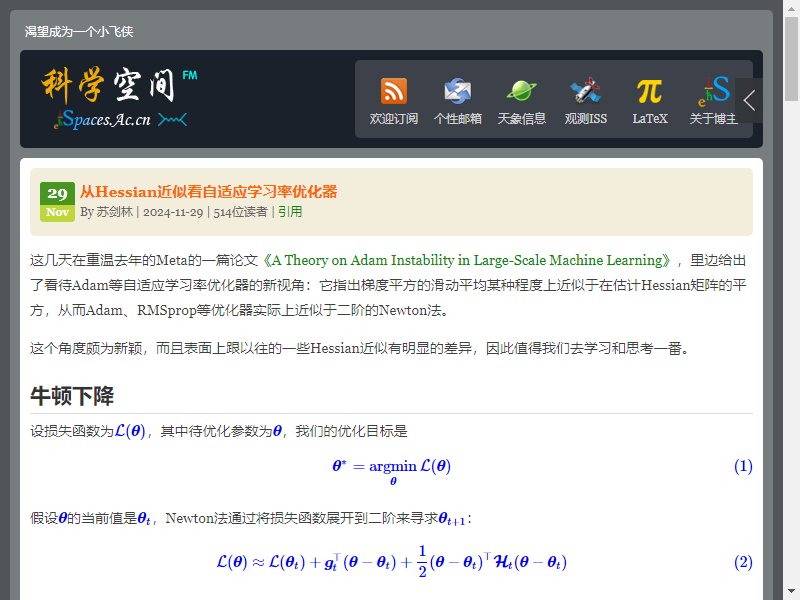
Task: Click the orange RSS subscribe icon
Action: point(393,91)
